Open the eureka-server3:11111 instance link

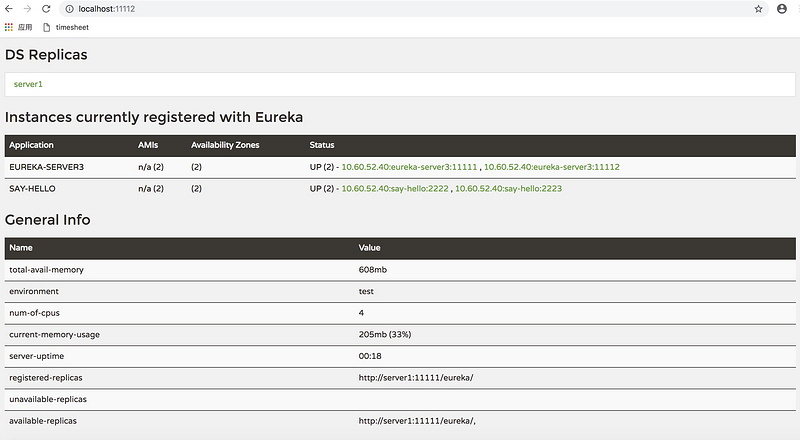409,167
